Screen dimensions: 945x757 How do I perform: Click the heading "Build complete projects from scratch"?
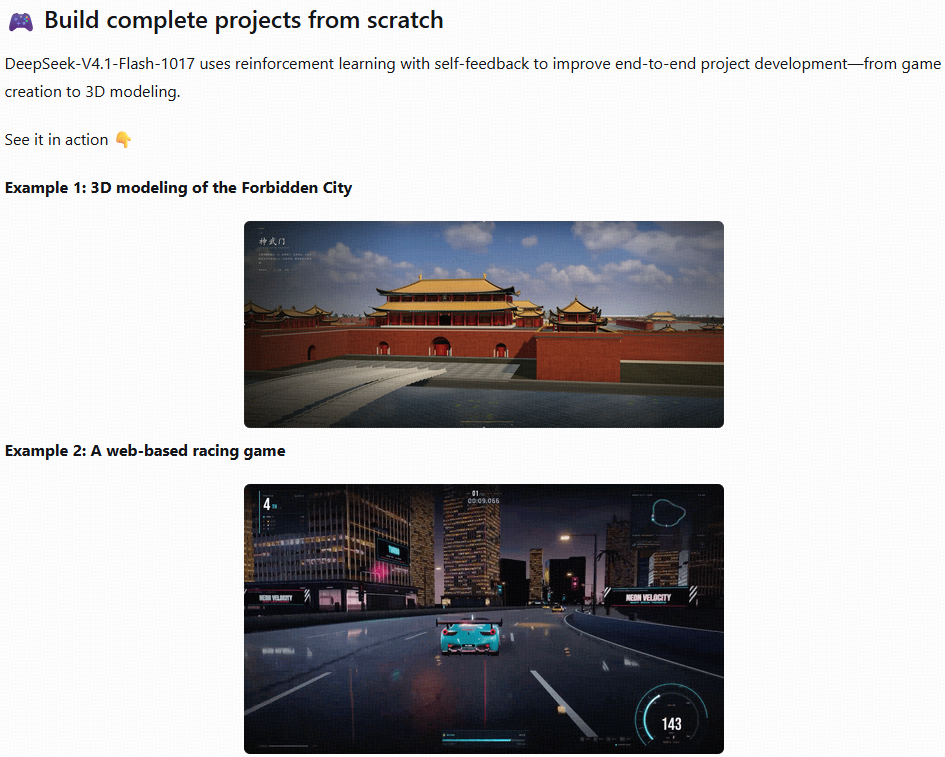(243, 20)
